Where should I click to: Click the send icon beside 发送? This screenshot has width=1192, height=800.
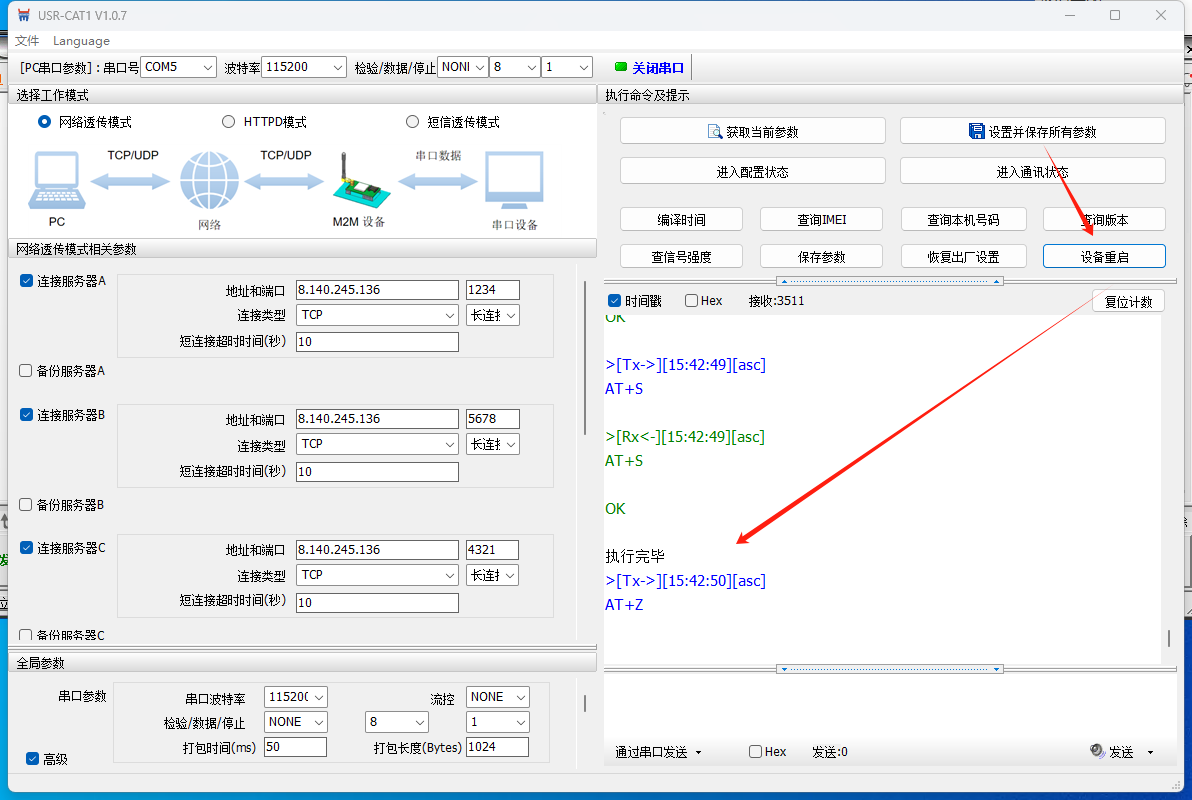[x=1097, y=751]
